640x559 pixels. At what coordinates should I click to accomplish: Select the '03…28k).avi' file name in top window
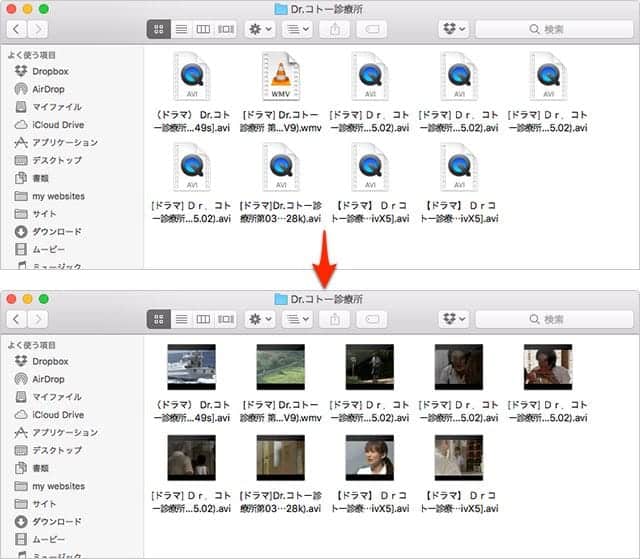[281, 212]
